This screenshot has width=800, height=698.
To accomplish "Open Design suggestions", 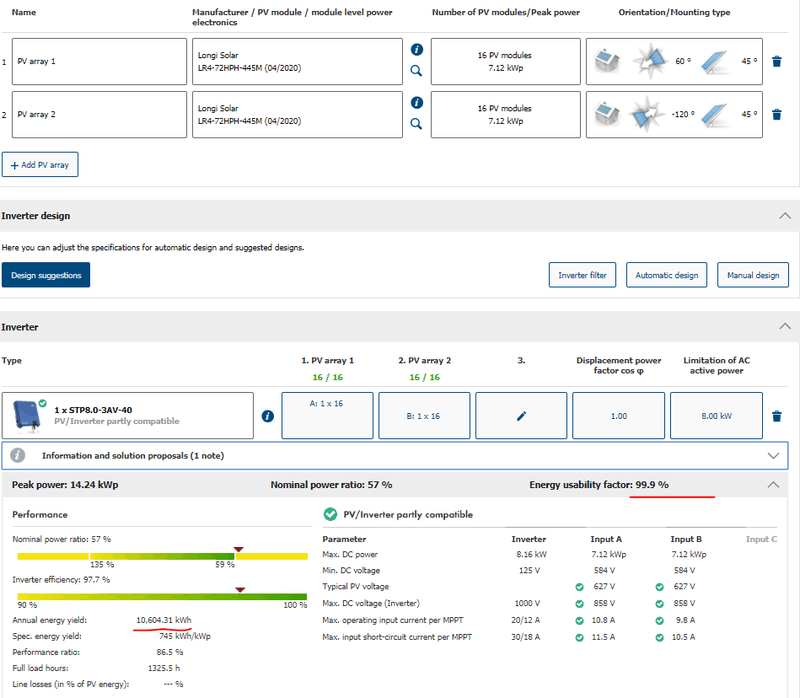I will pyautogui.click(x=46, y=275).
